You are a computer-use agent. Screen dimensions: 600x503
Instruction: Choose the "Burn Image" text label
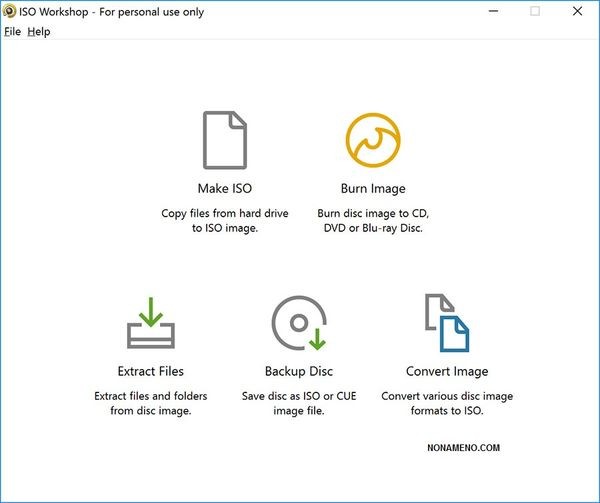point(373,188)
